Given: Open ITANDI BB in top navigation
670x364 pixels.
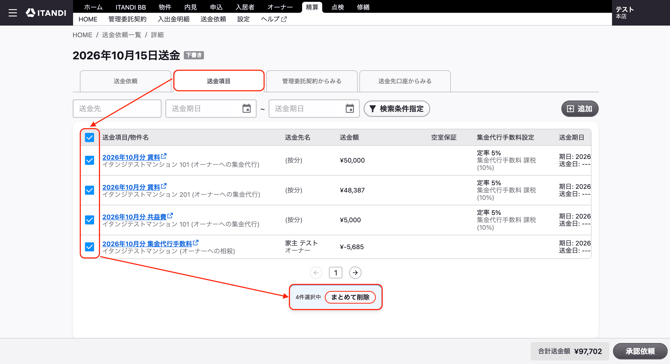Looking at the screenshot, I should [131, 7].
